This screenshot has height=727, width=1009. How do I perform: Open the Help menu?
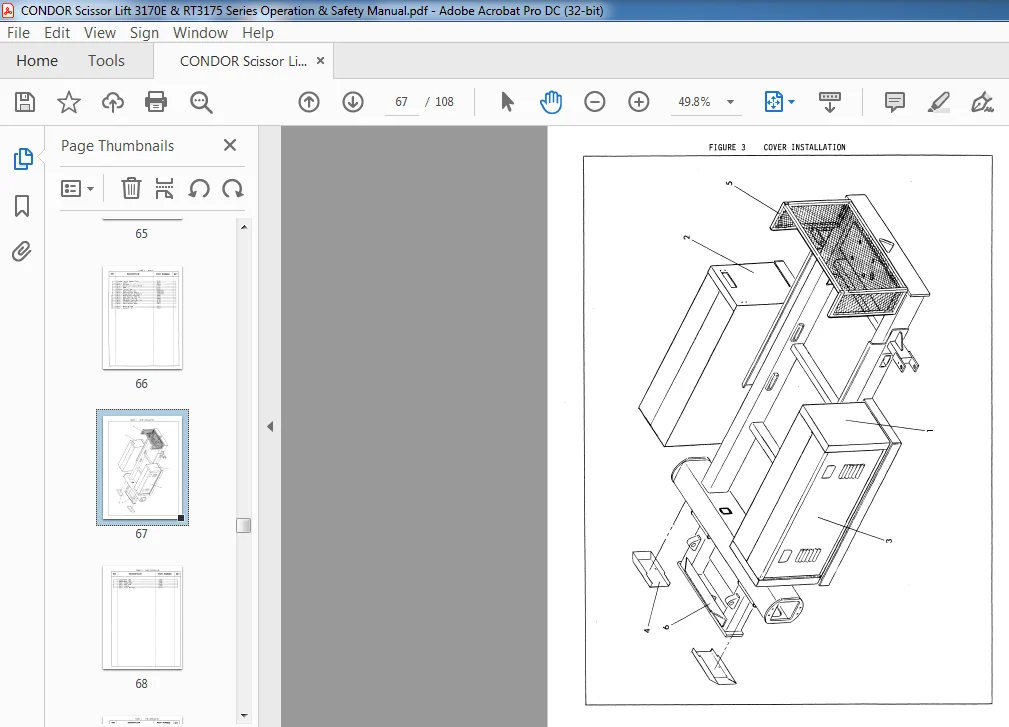(x=257, y=33)
